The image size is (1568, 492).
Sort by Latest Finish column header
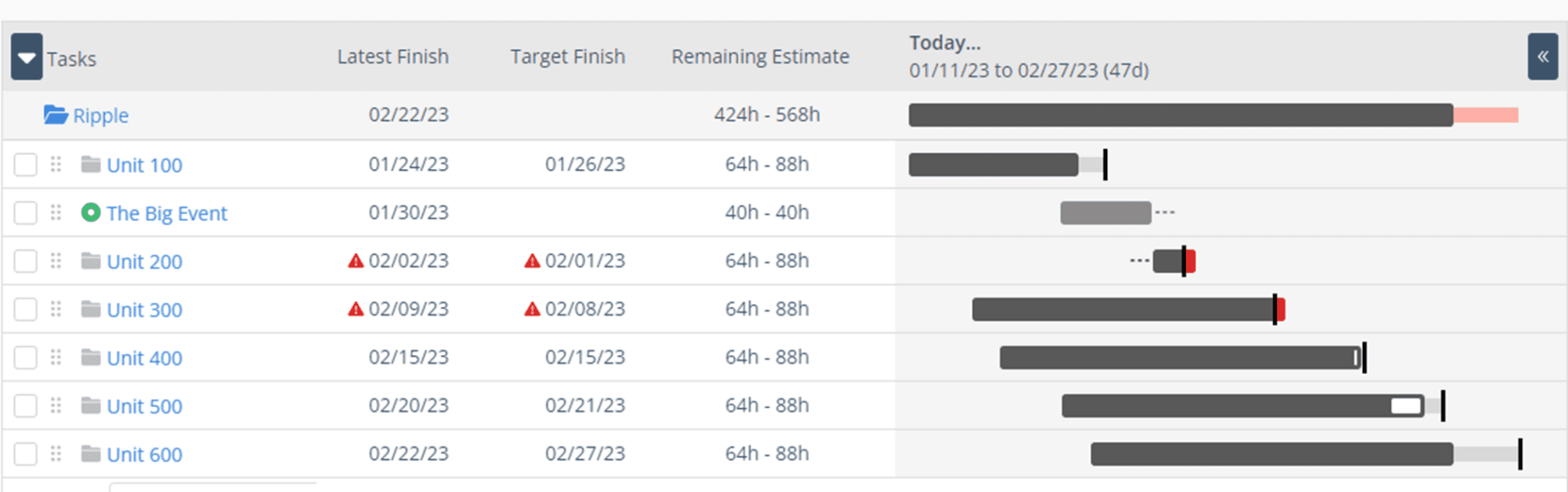tap(393, 57)
